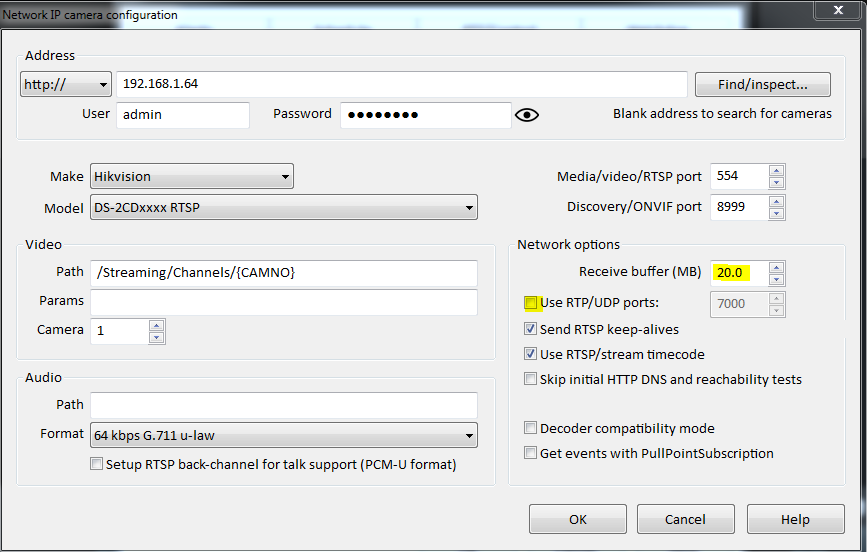Toggle Decoder compatibility mode checkbox
The image size is (867, 552).
(531, 428)
